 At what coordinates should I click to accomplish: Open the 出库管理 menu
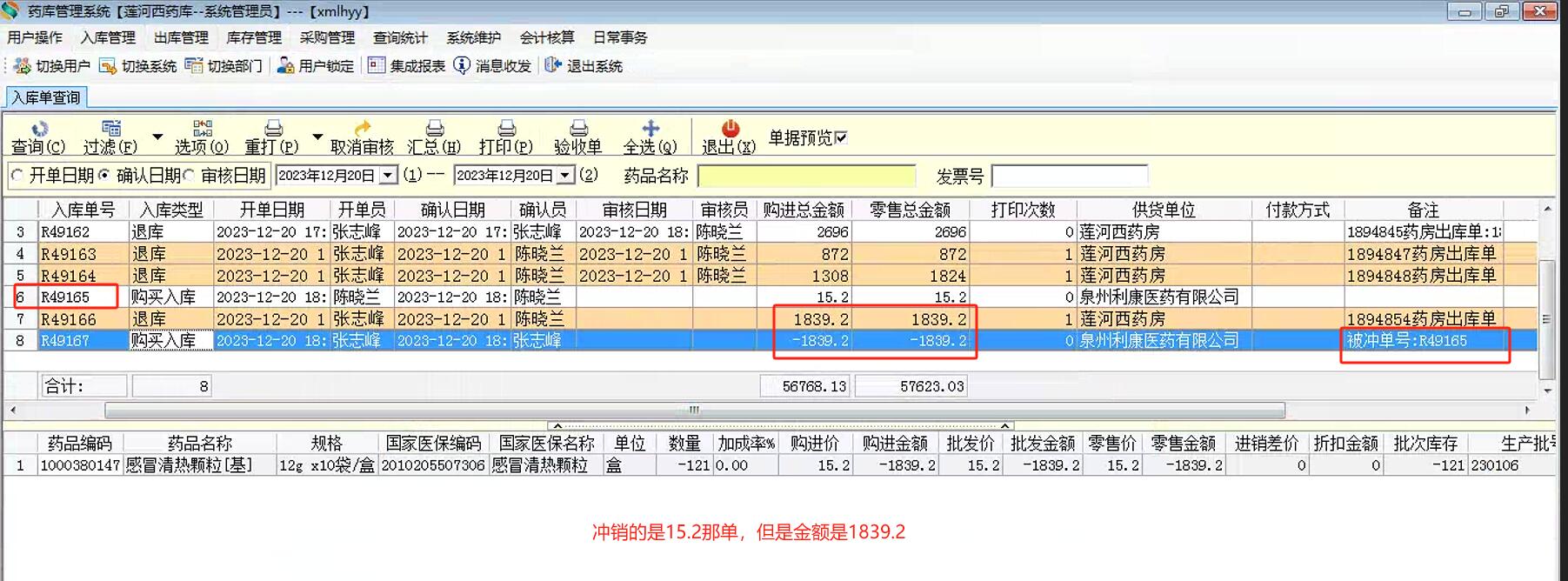point(181,37)
